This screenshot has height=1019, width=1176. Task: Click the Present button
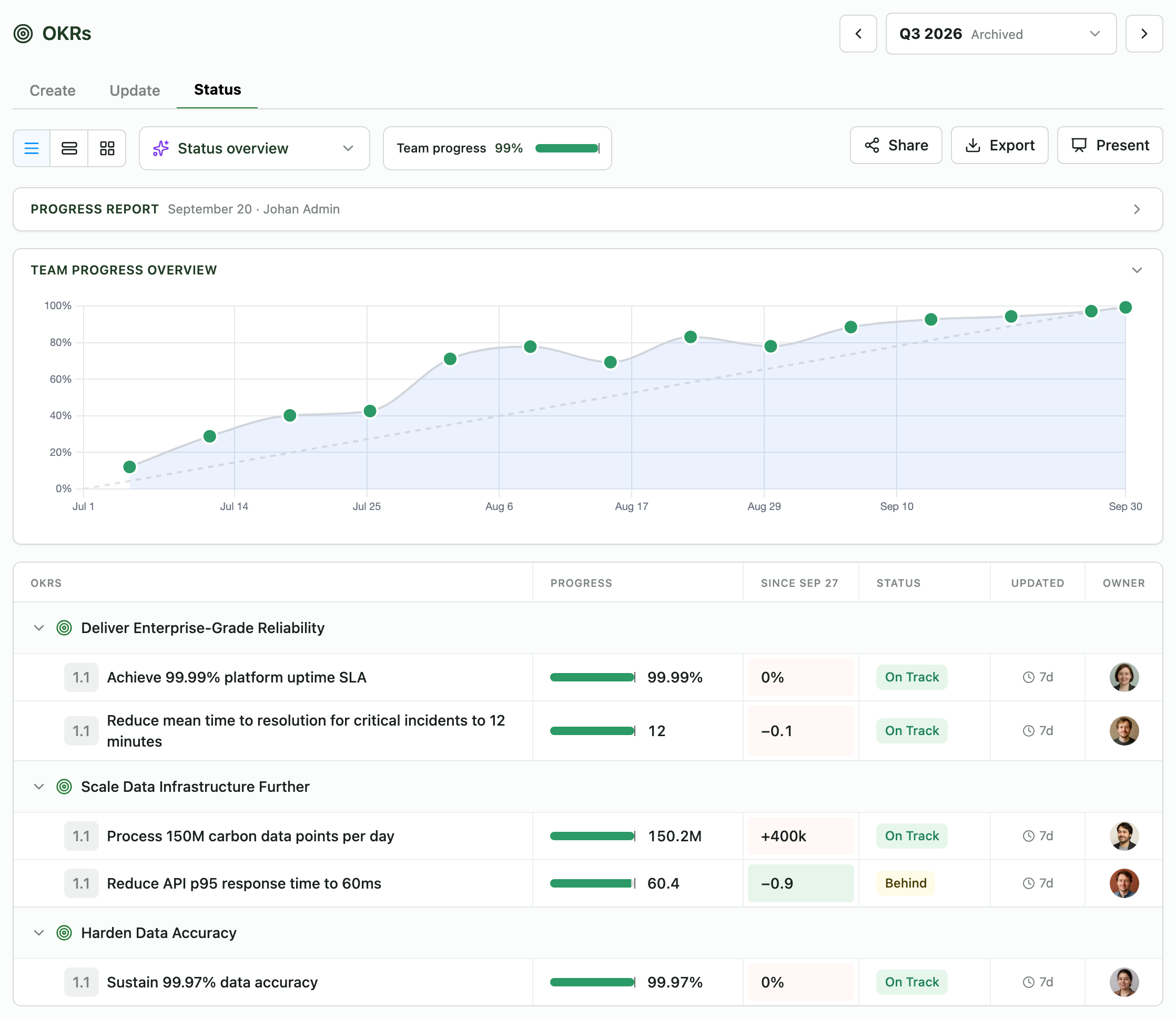coord(1109,145)
